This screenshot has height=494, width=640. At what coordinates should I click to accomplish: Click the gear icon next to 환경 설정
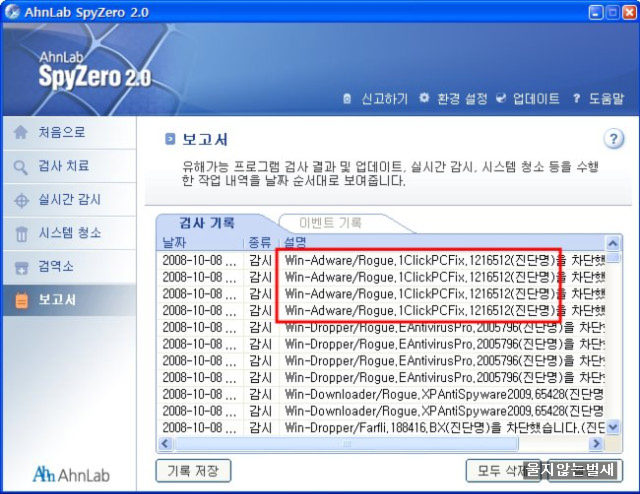coord(424,98)
